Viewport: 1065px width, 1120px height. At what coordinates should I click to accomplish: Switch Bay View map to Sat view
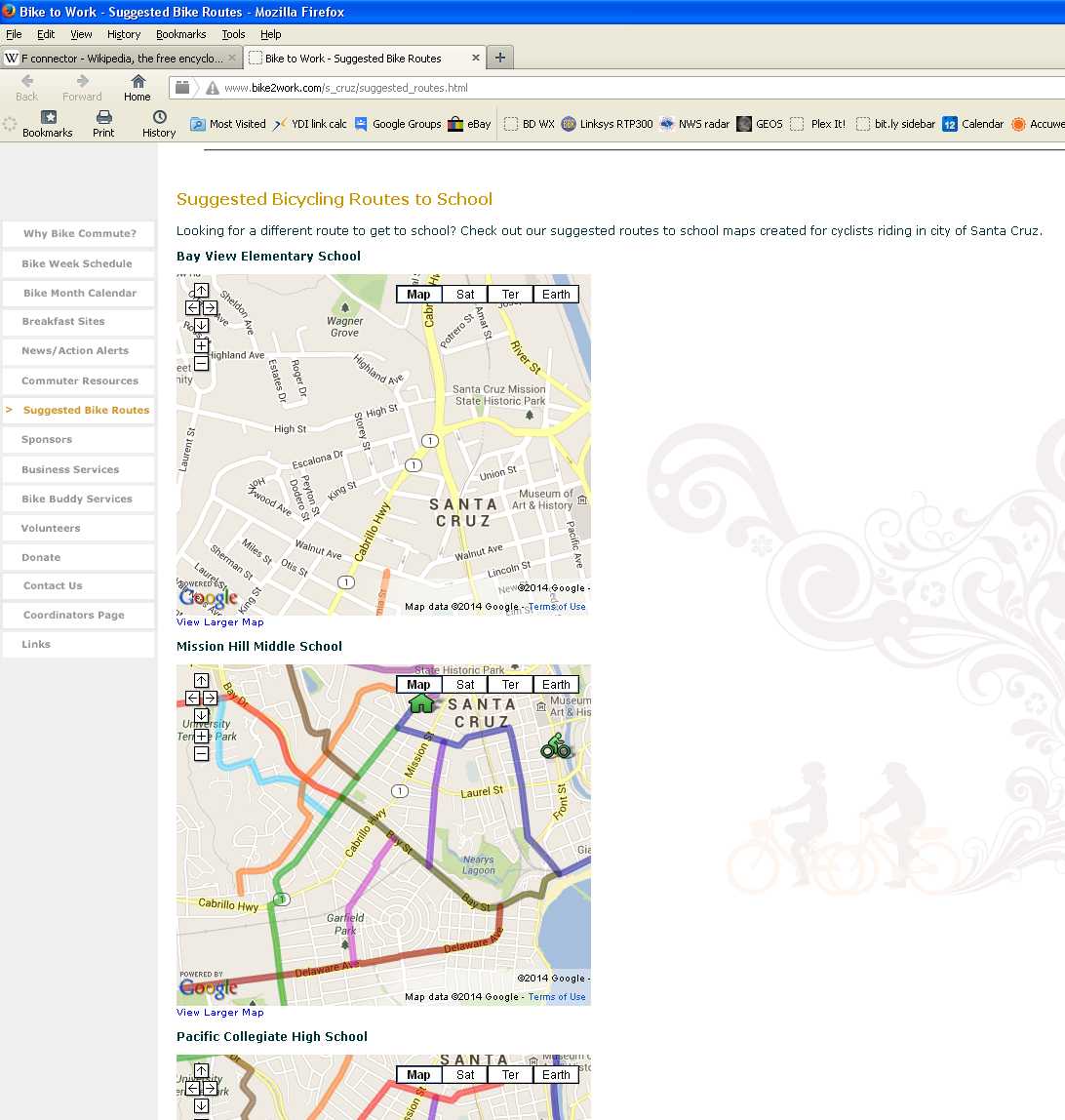coord(465,295)
